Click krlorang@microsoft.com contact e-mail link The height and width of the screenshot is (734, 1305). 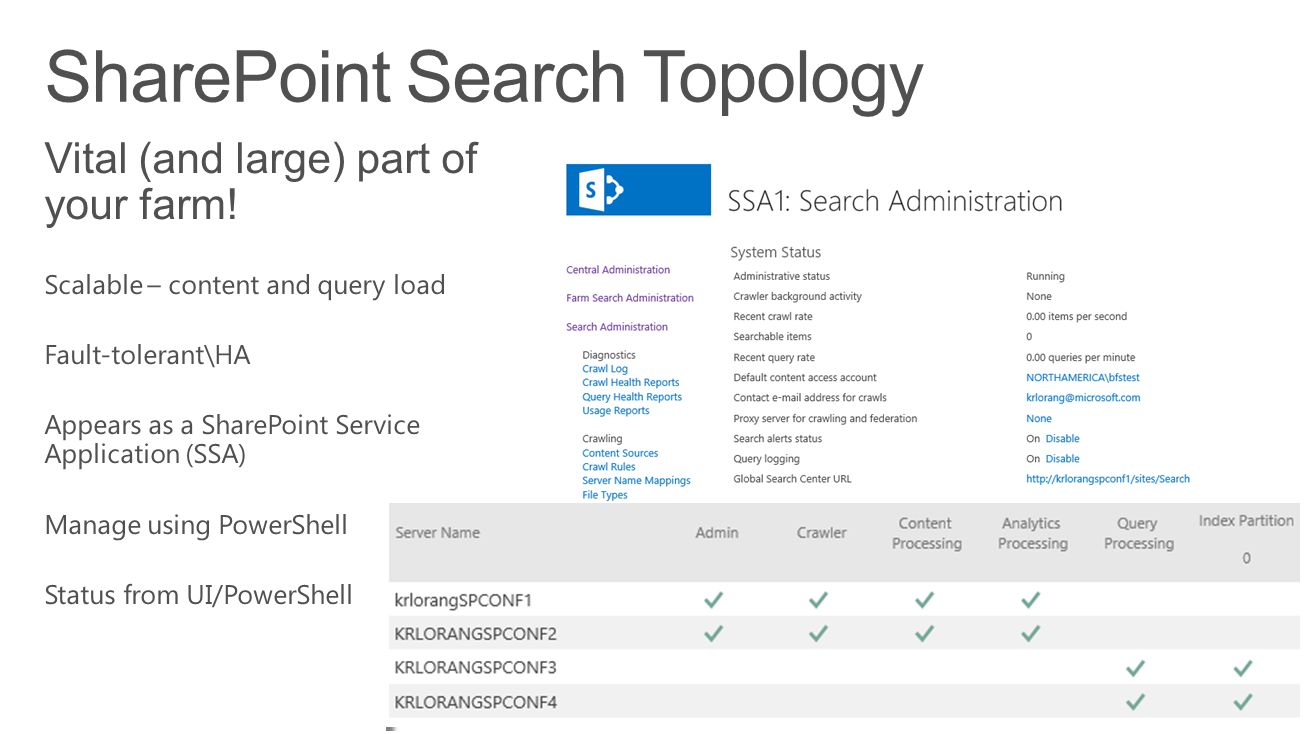pyautogui.click(x=1083, y=398)
